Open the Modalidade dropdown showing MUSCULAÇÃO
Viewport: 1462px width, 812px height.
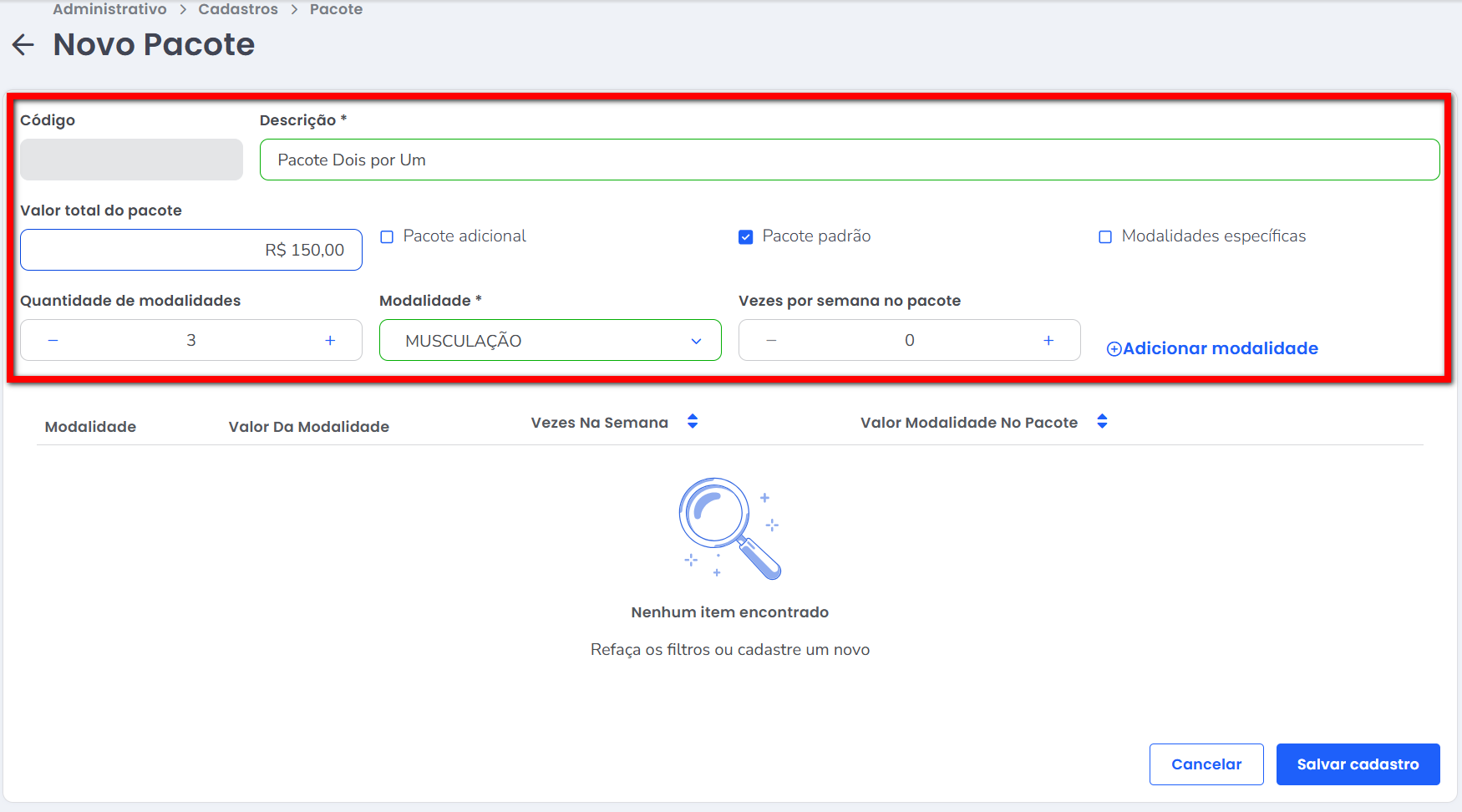point(550,341)
